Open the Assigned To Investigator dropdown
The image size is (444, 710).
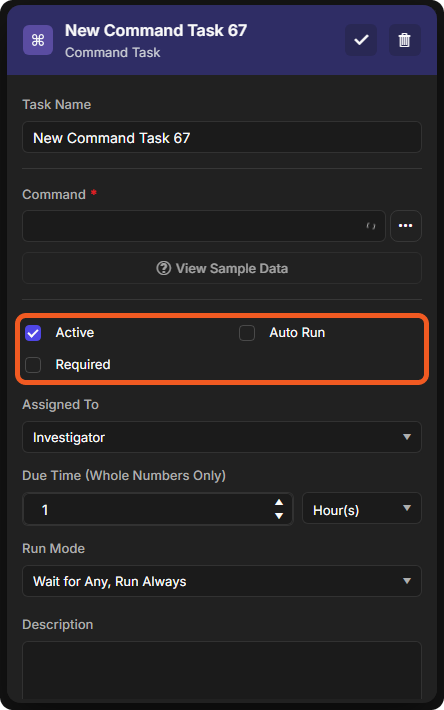click(222, 437)
